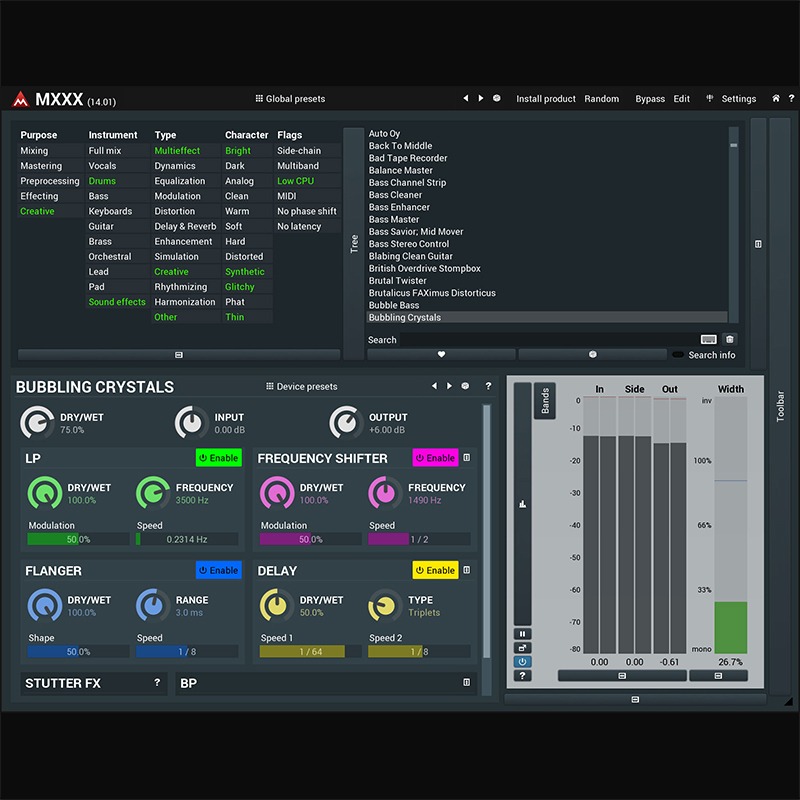Toggle LP Enable button
The image size is (800, 800).
(218, 458)
